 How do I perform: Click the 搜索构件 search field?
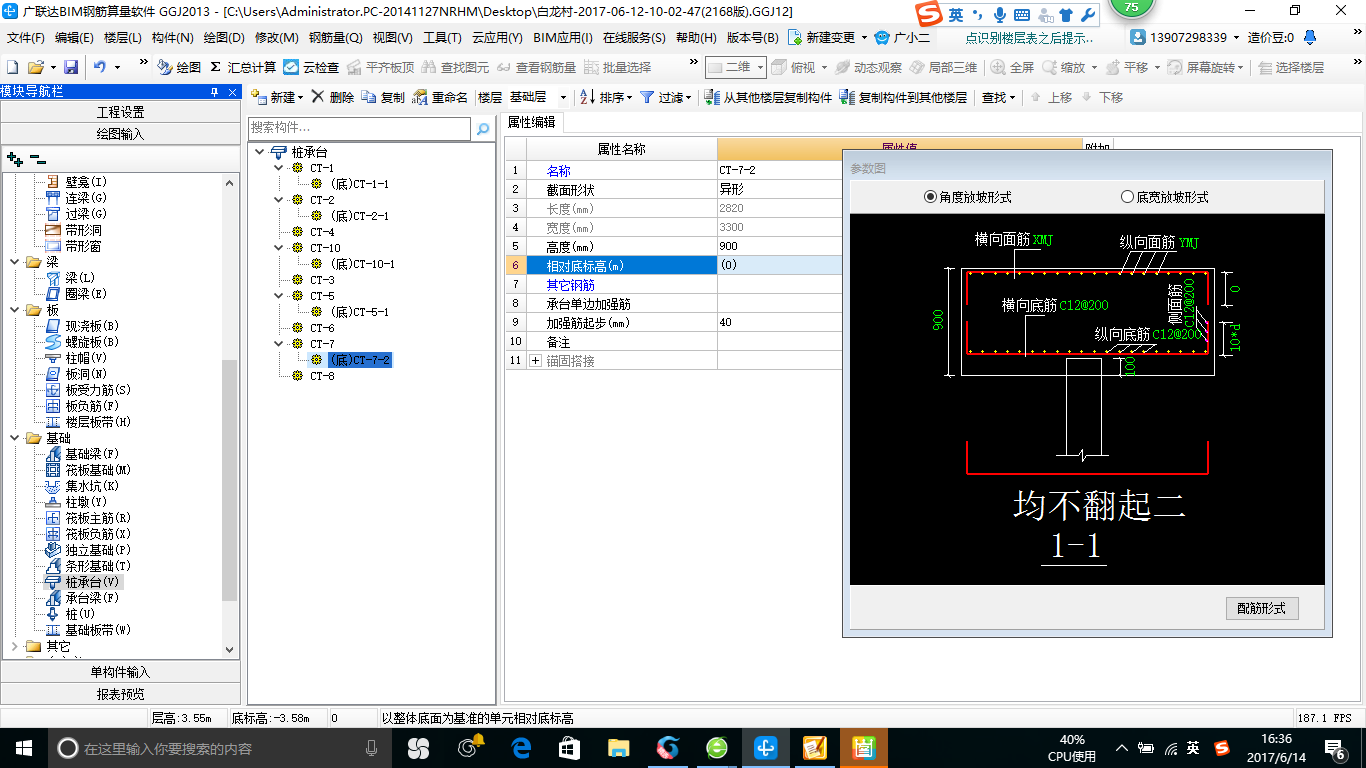click(358, 128)
